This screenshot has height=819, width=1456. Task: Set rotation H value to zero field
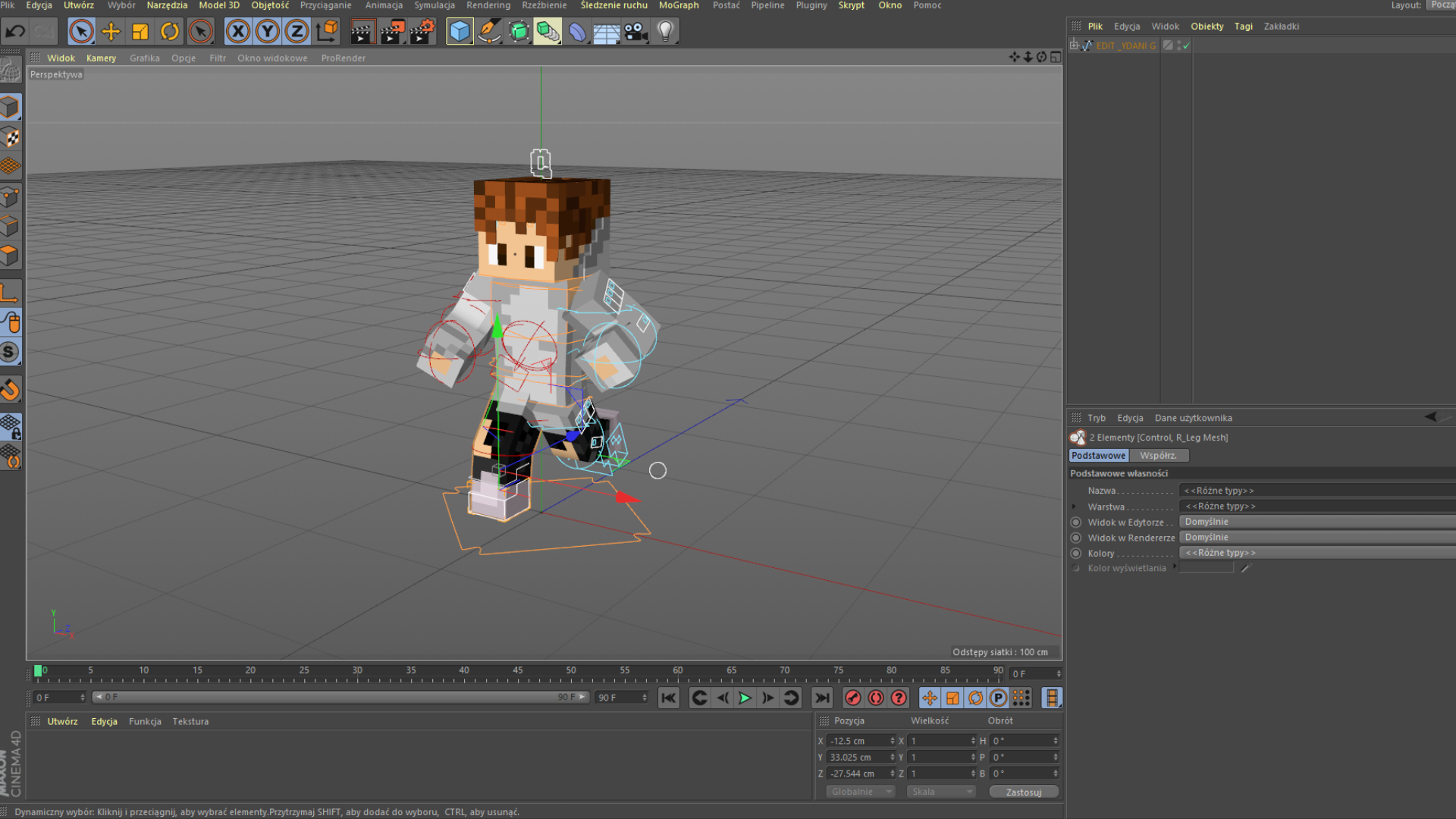click(1020, 741)
